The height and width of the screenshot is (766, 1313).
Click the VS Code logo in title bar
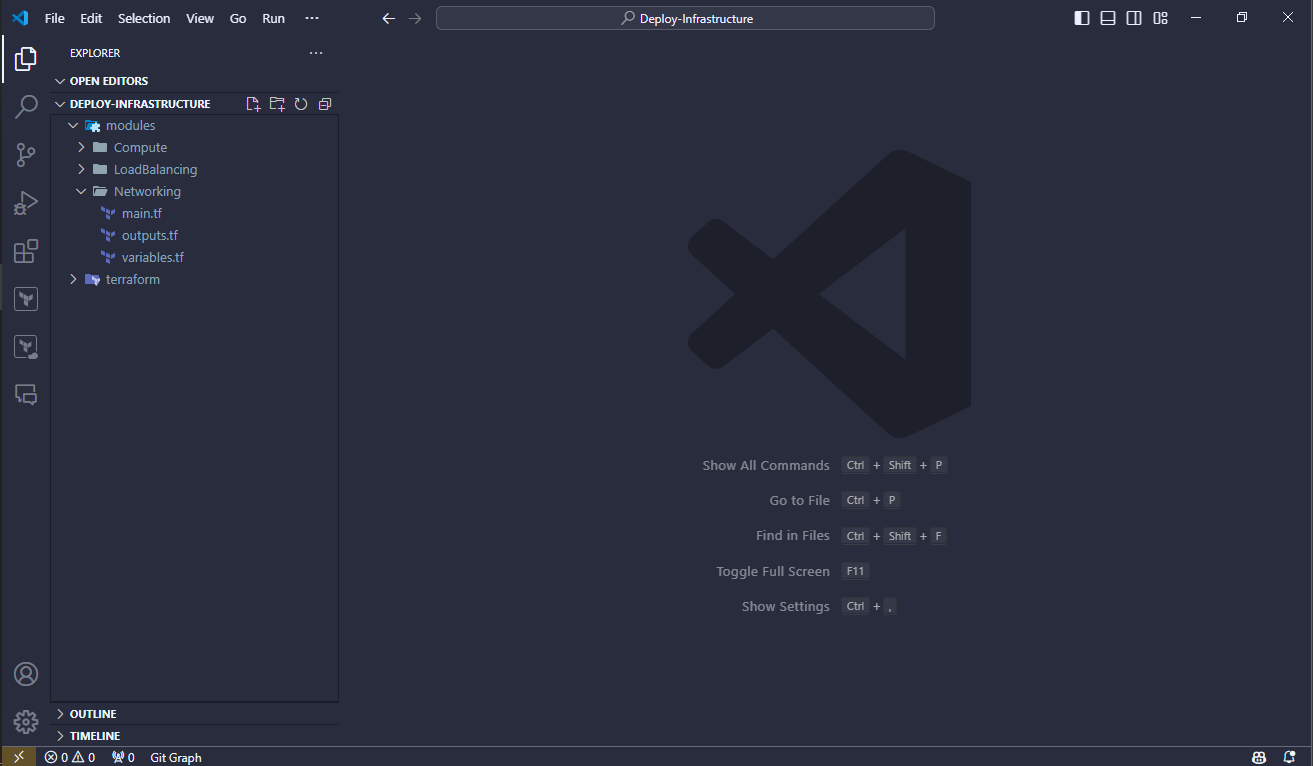pos(20,18)
